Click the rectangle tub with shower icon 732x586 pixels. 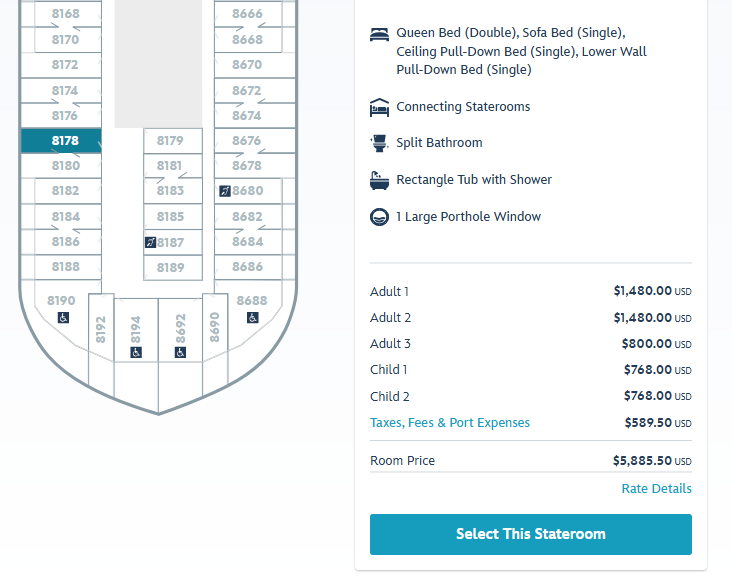tap(379, 180)
